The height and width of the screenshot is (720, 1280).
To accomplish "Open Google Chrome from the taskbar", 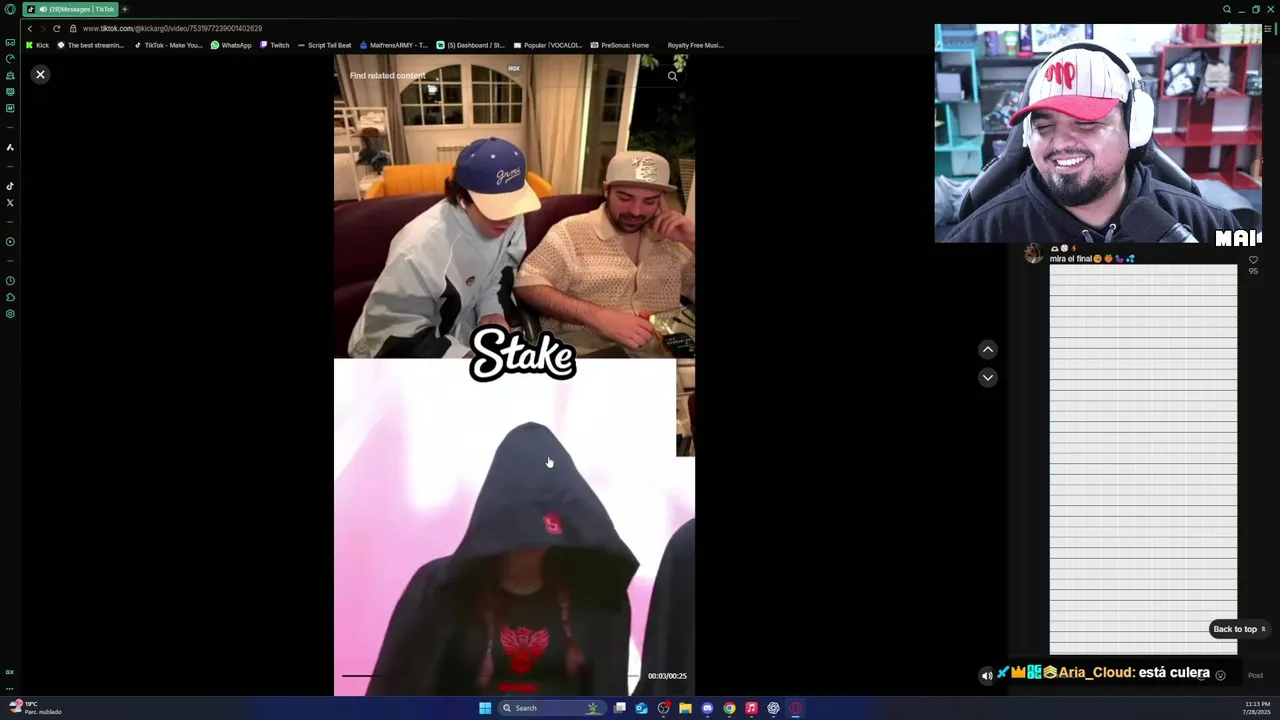I will coord(729,708).
